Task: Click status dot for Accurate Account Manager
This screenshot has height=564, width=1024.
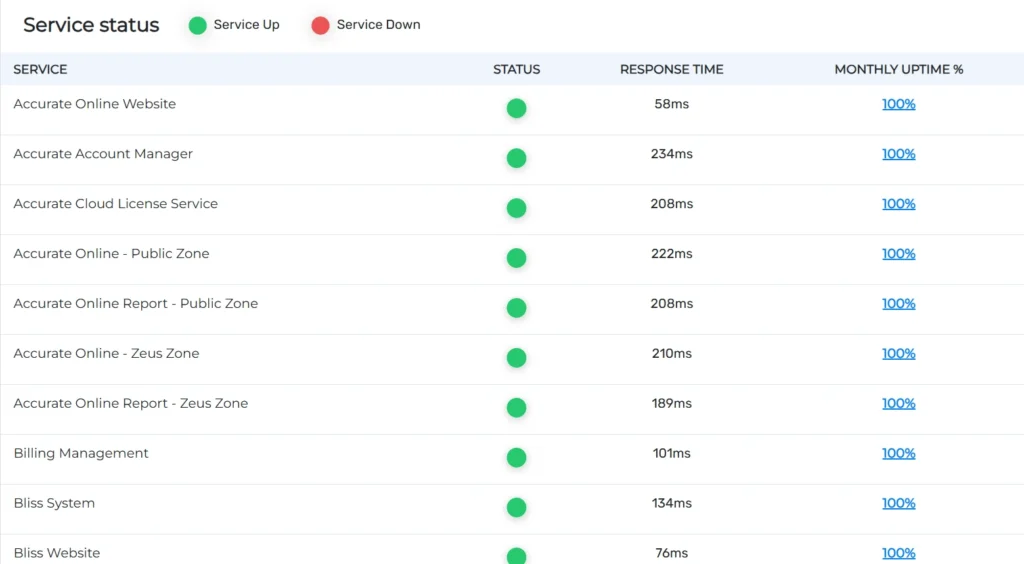Action: 517,158
